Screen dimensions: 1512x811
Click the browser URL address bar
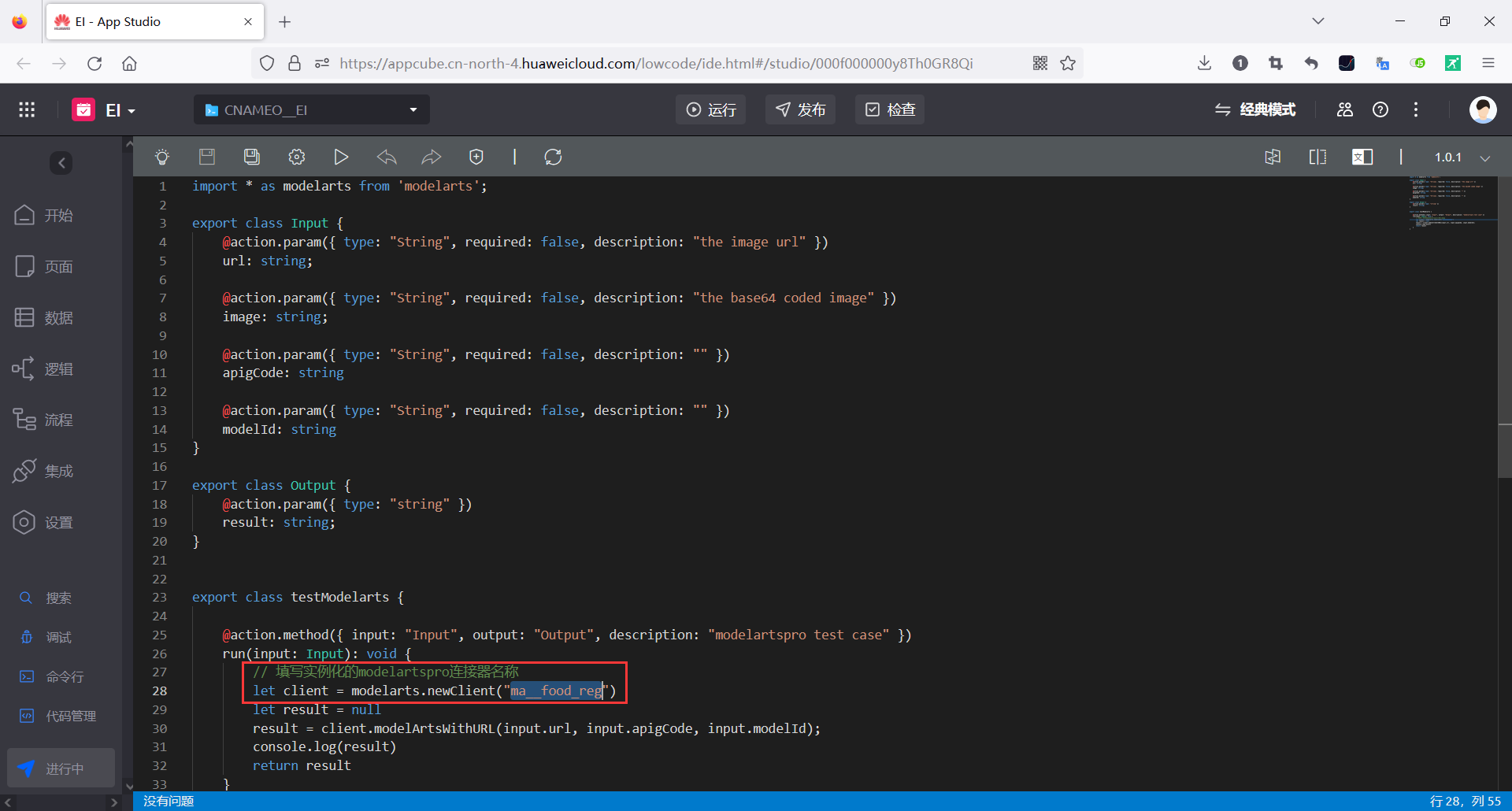tap(655, 63)
